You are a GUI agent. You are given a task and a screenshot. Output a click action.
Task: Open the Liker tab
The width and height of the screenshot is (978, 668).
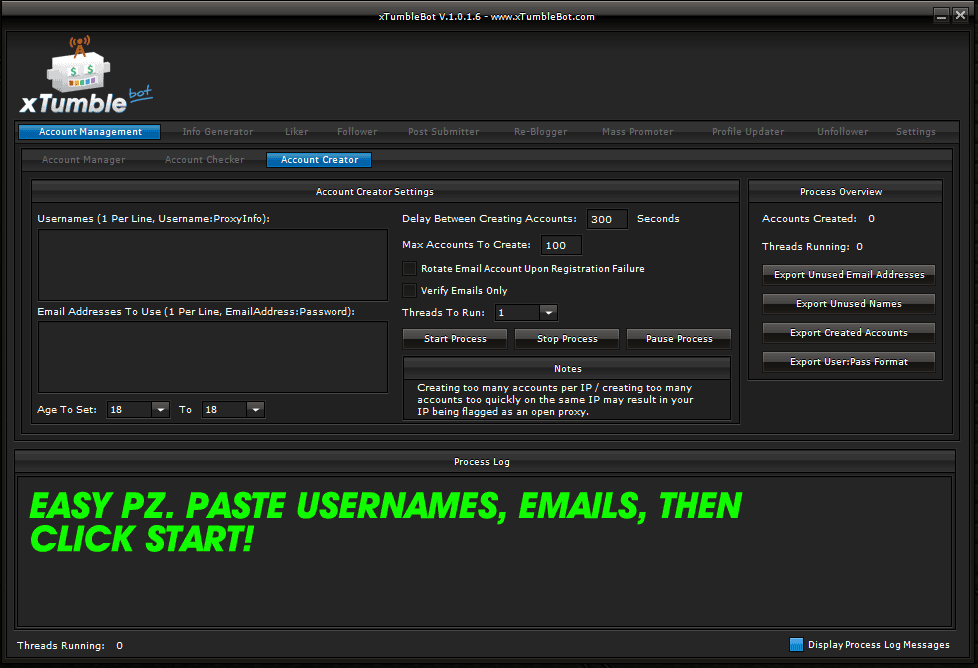tap(296, 132)
